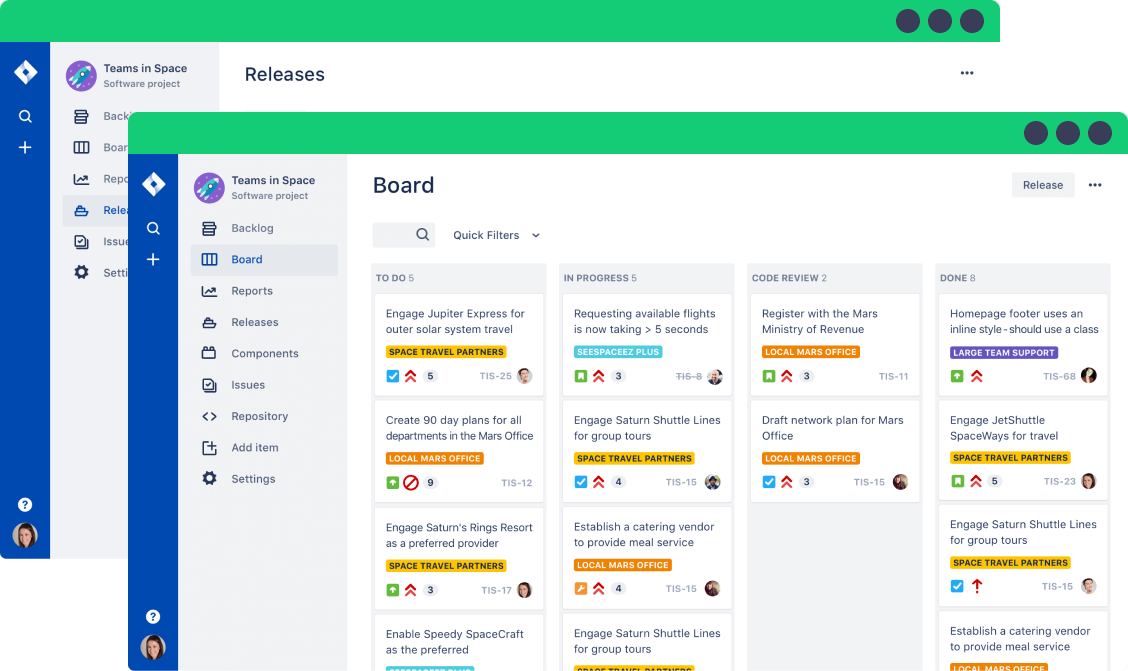Open card 'Enable Speedy SpaceCraft as the preferred'
1128x671 pixels.
[x=459, y=643]
